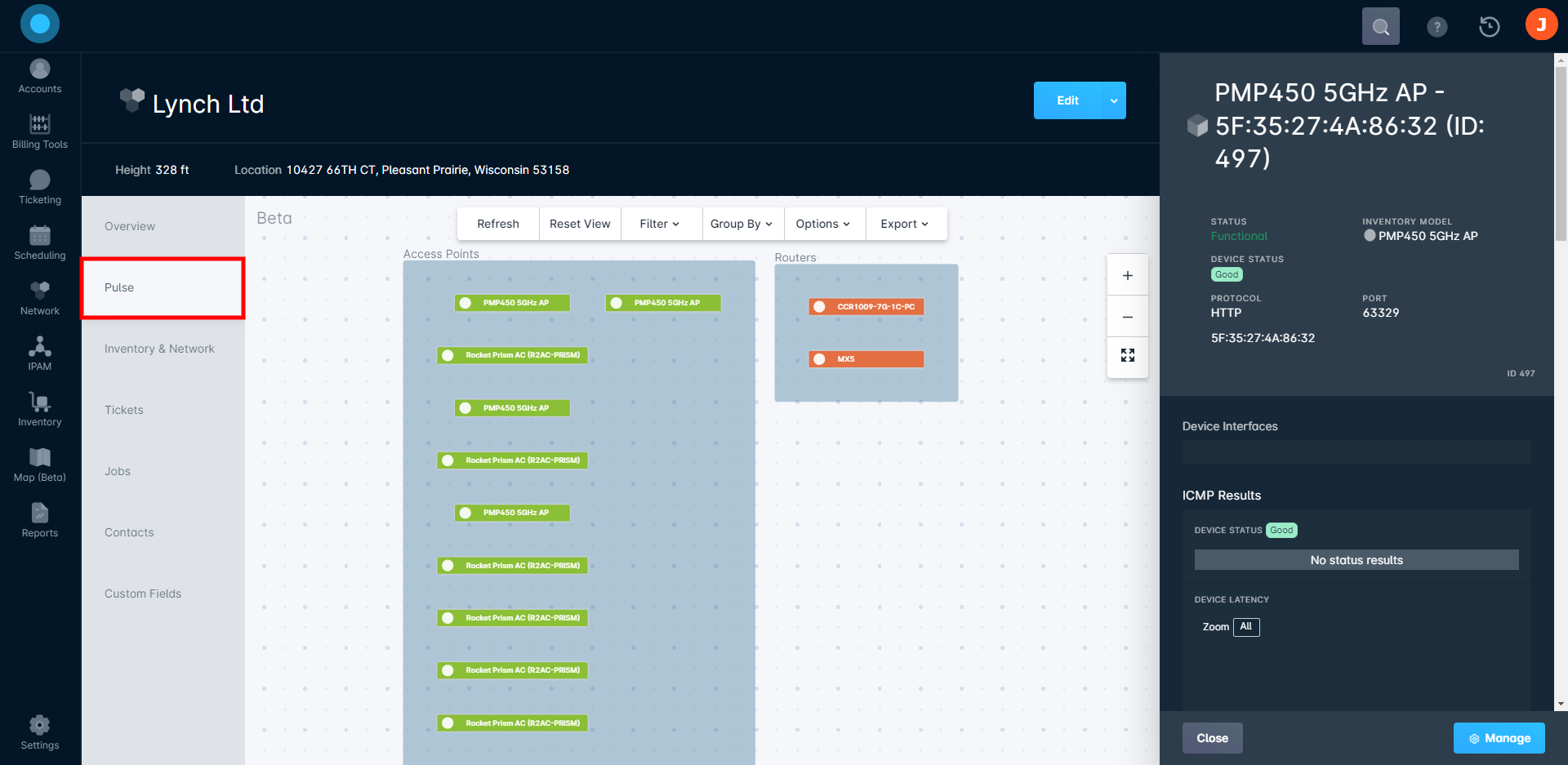Open the recent history clock icon
Image resolution: width=1568 pixels, height=765 pixels.
click(x=1490, y=27)
